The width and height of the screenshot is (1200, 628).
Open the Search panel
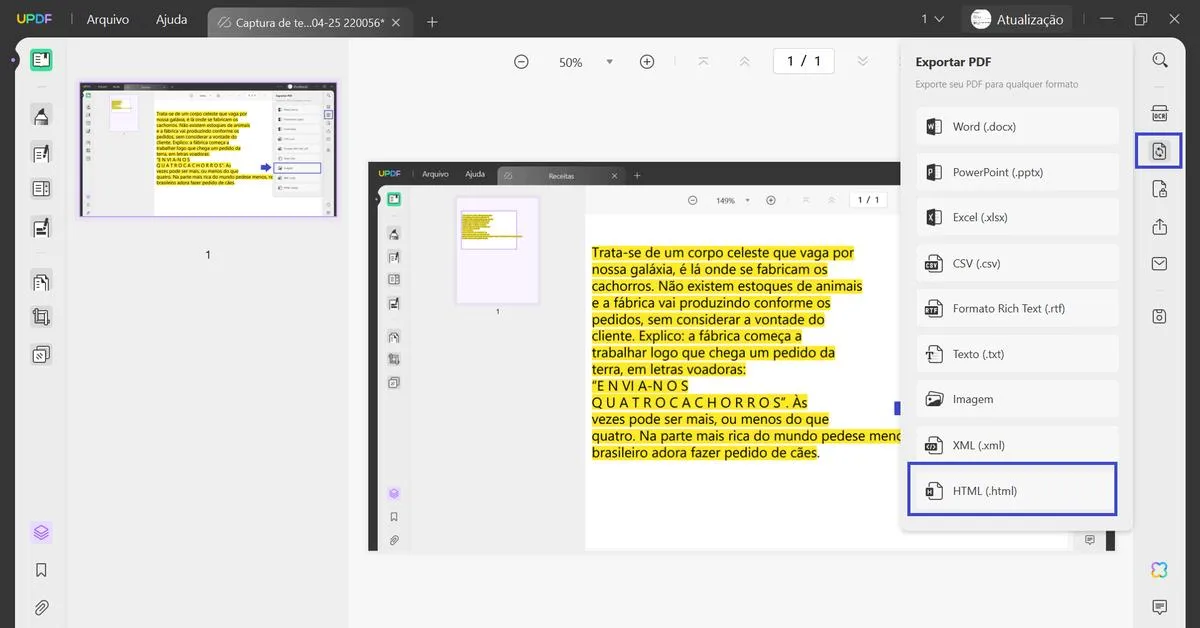pos(1158,60)
